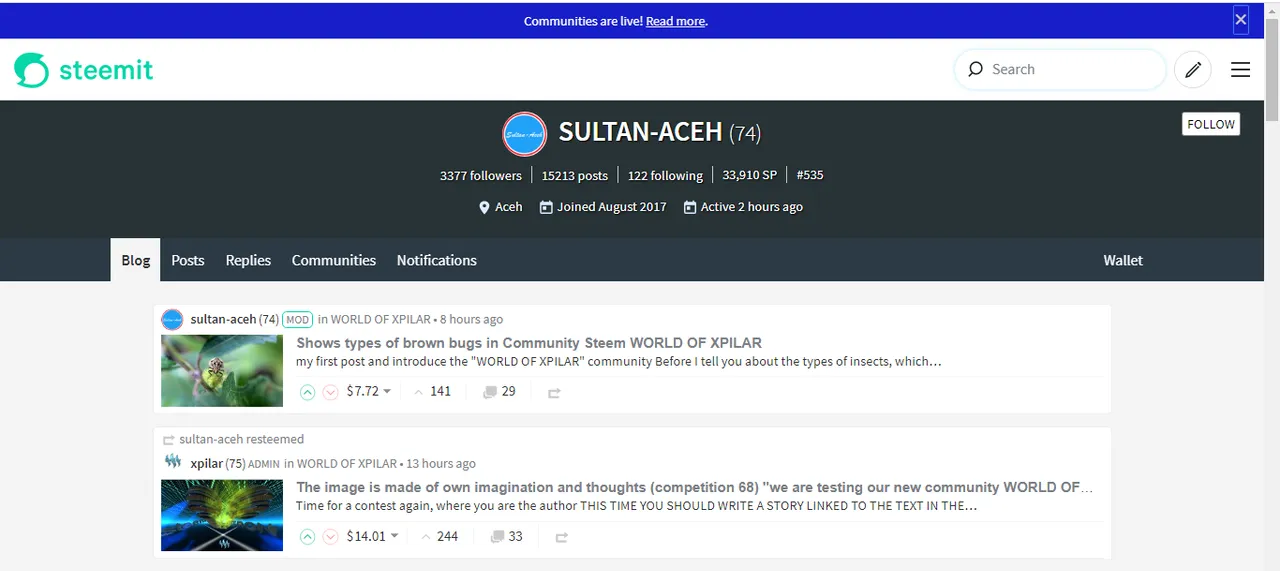Open the compose post pencil icon
1280x571 pixels.
click(x=1193, y=69)
